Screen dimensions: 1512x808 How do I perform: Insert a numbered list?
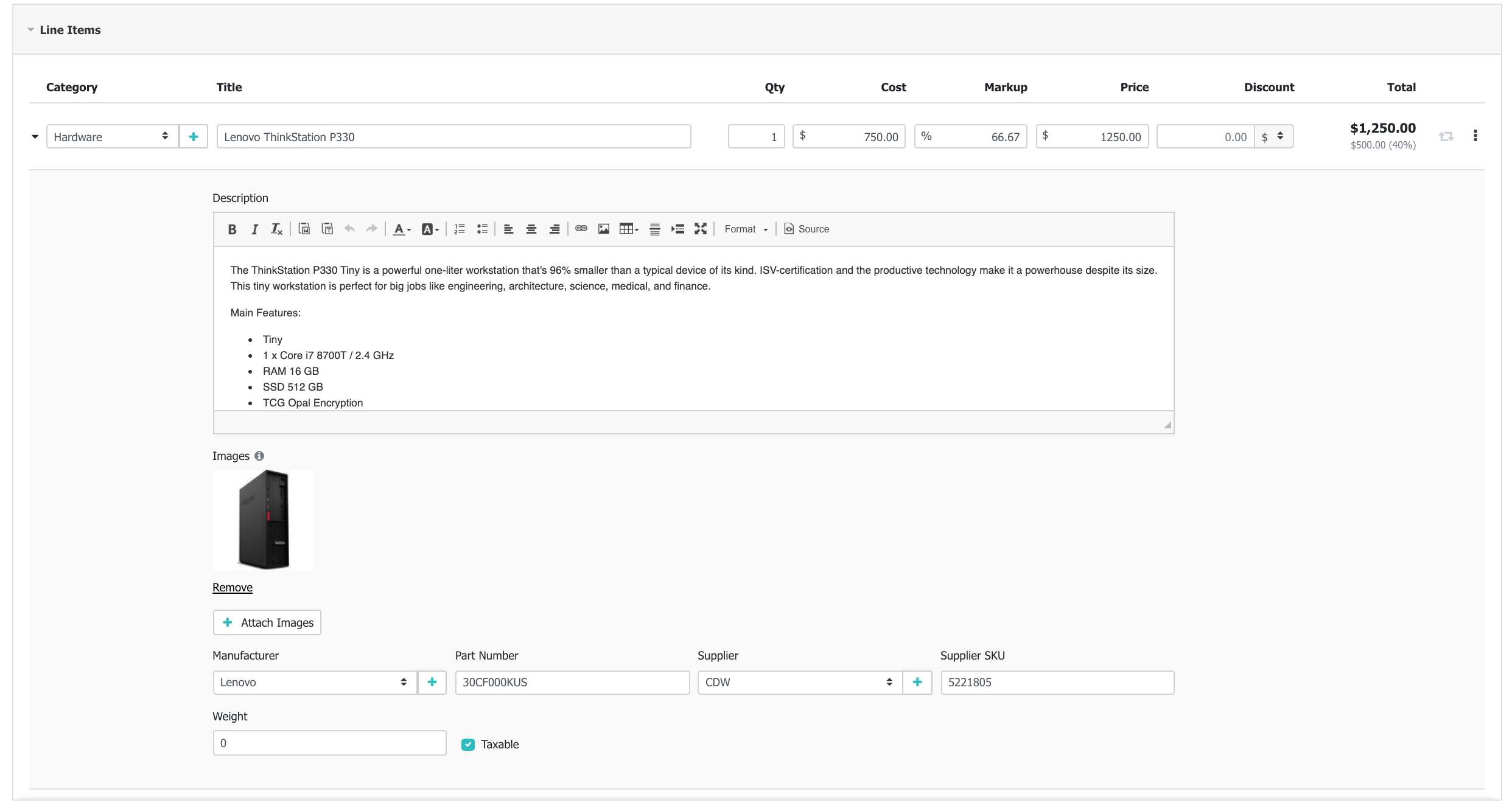coord(460,229)
